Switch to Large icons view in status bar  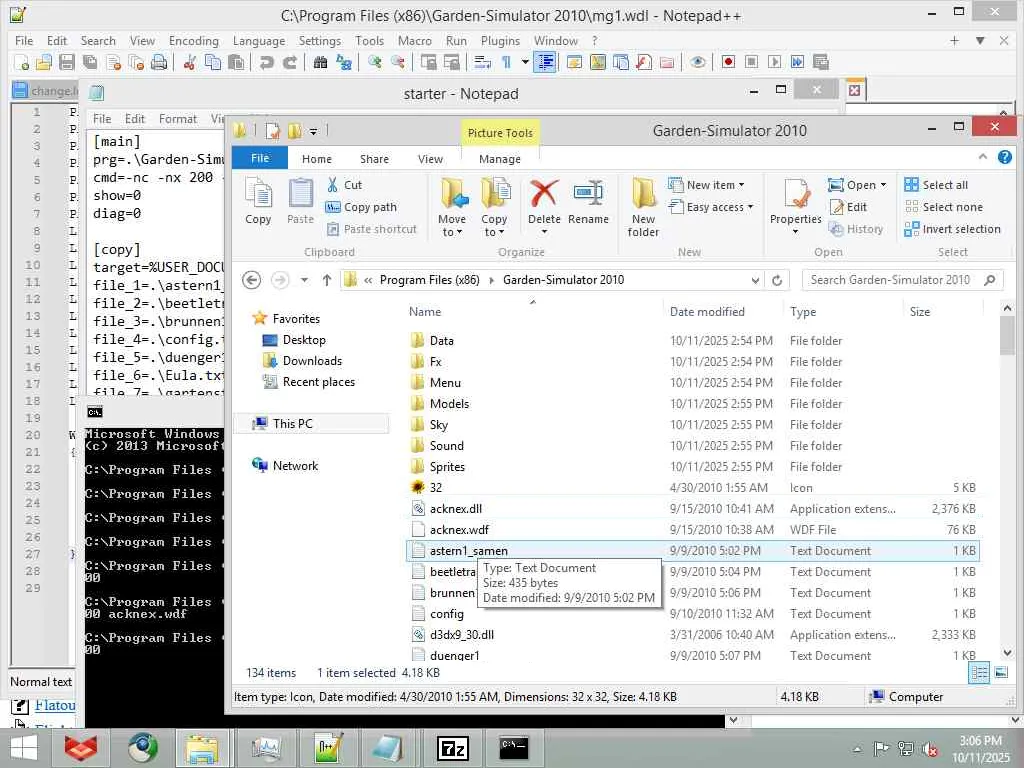[1000, 672]
